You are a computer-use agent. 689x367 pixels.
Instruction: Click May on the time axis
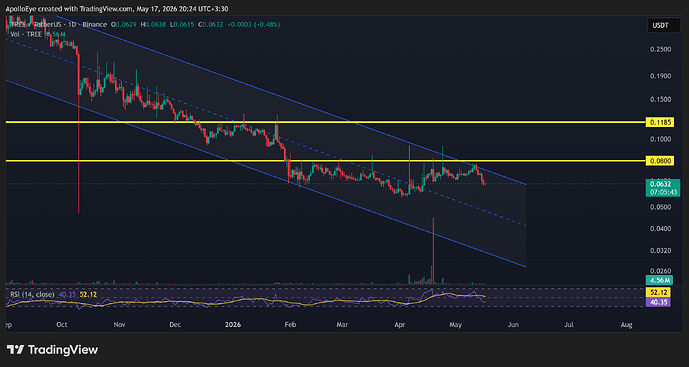pos(456,325)
